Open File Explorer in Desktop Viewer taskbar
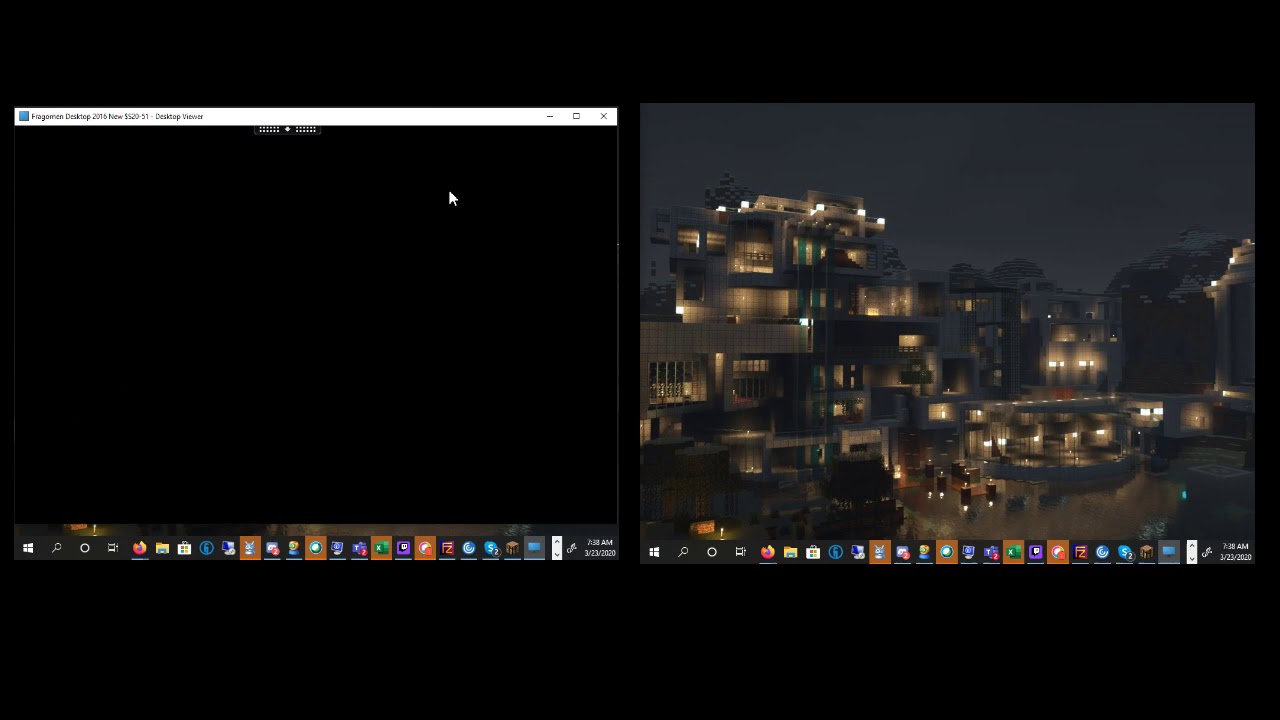This screenshot has height=720, width=1280. click(x=162, y=548)
